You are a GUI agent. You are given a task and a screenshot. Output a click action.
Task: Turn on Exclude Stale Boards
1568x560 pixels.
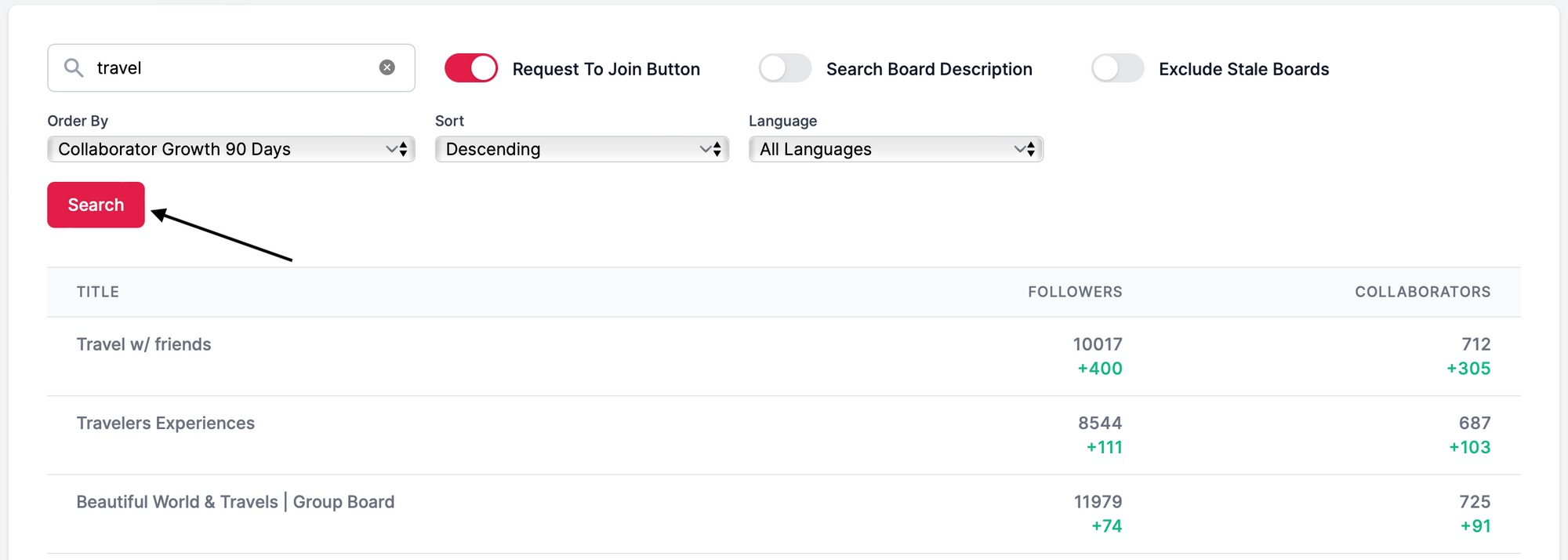pos(1117,68)
